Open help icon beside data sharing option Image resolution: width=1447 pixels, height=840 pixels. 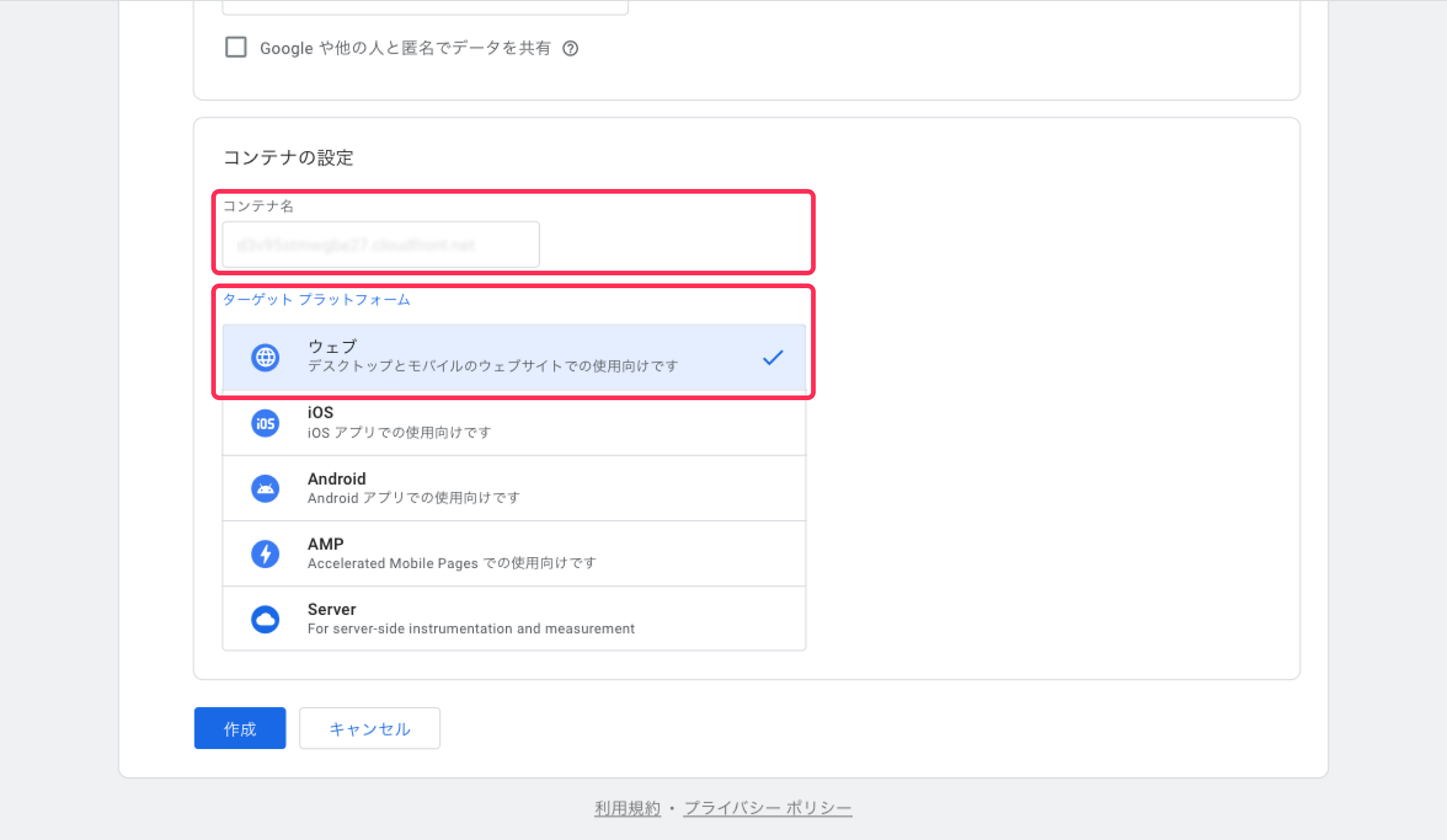[570, 48]
